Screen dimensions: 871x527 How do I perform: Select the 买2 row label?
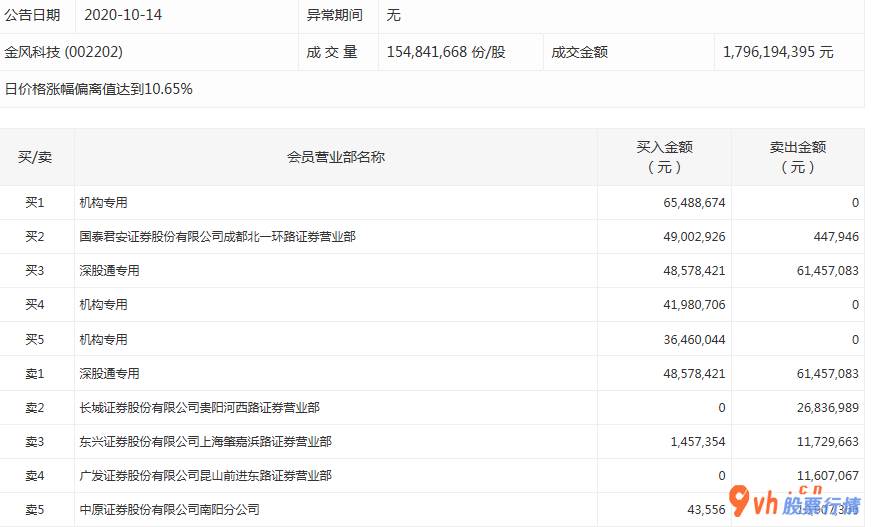pos(35,237)
